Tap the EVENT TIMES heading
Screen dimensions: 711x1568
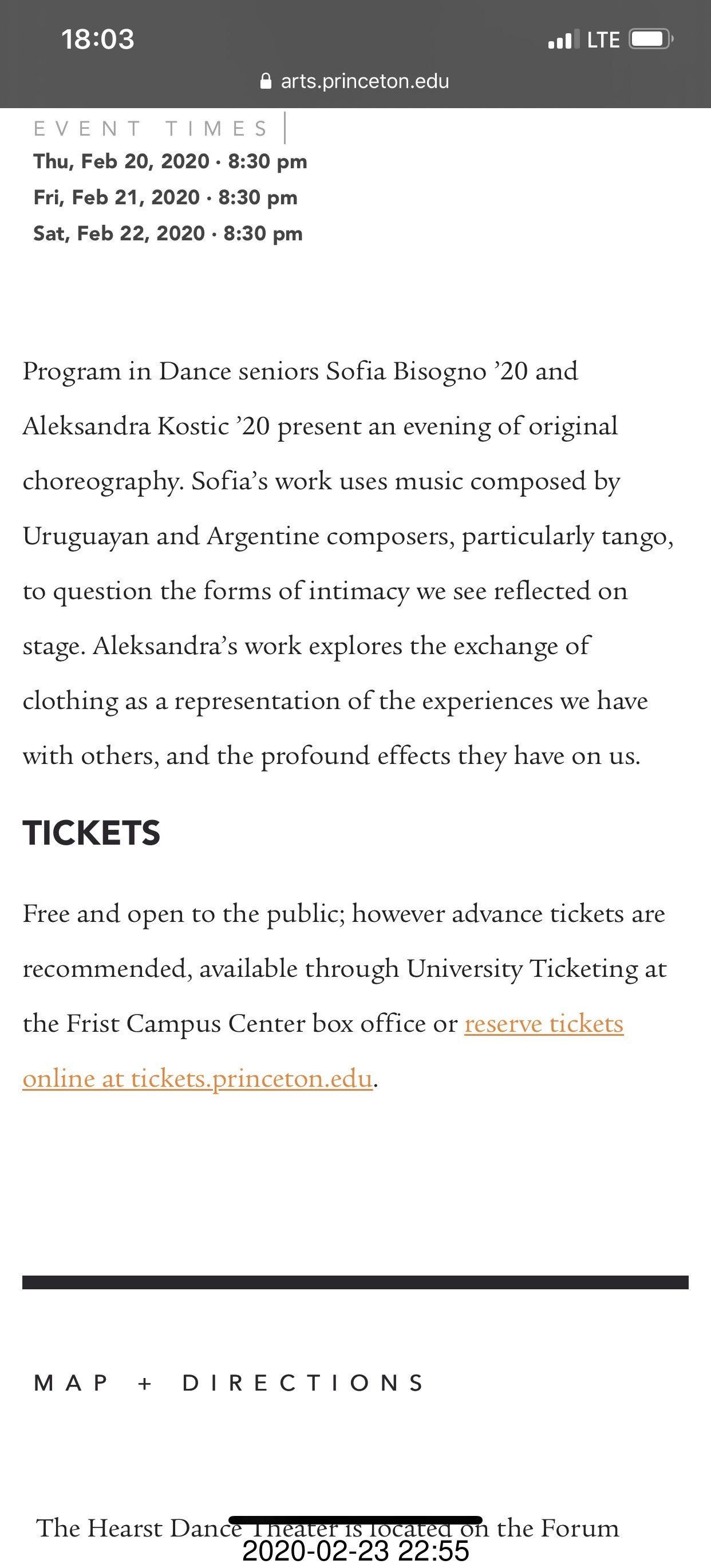click(151, 128)
